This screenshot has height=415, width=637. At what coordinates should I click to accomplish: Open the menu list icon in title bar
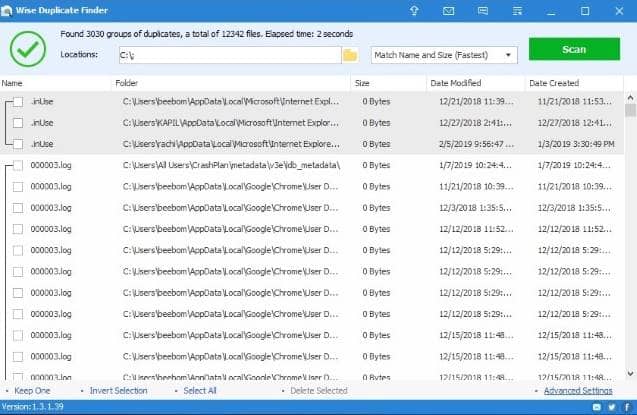(517, 11)
